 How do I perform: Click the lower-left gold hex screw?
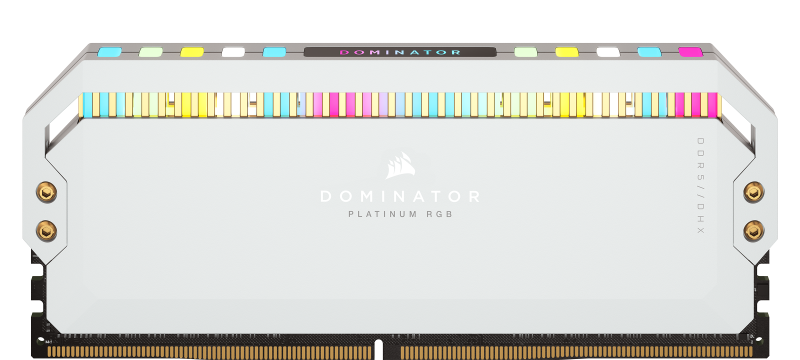[x=46, y=231]
